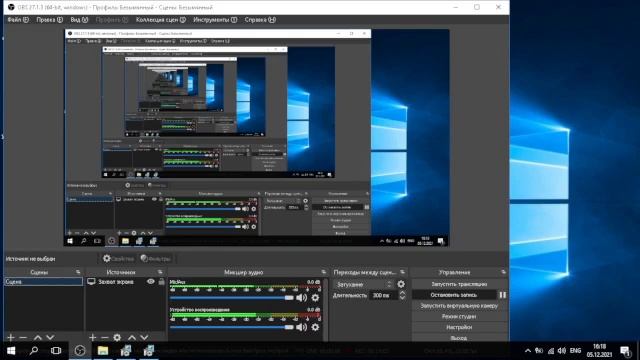This screenshot has width=640, height=360.
Task: Select the Захват экрана source
Action: pos(116,282)
